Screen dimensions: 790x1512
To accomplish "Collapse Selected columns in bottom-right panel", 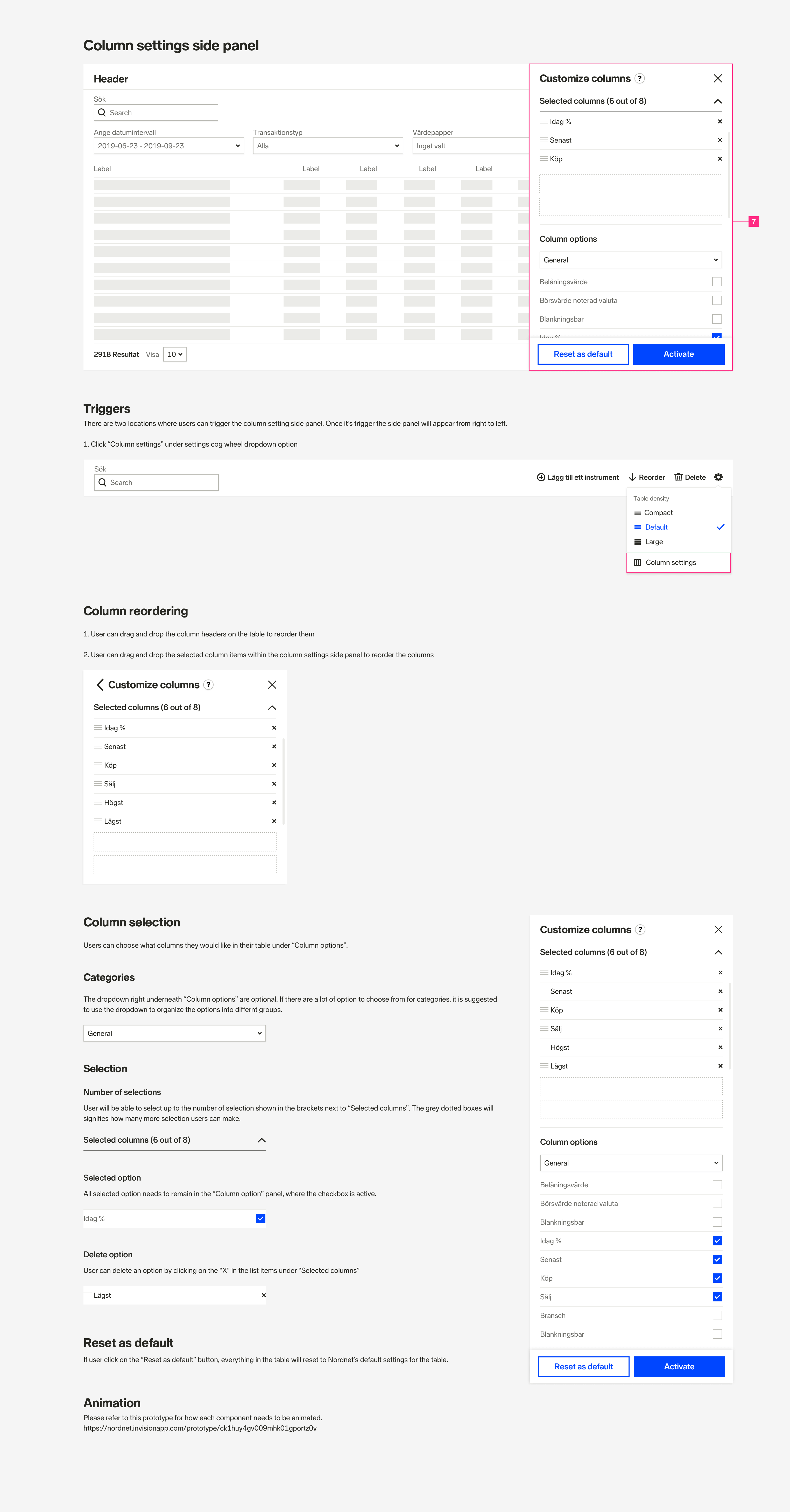I will [718, 953].
